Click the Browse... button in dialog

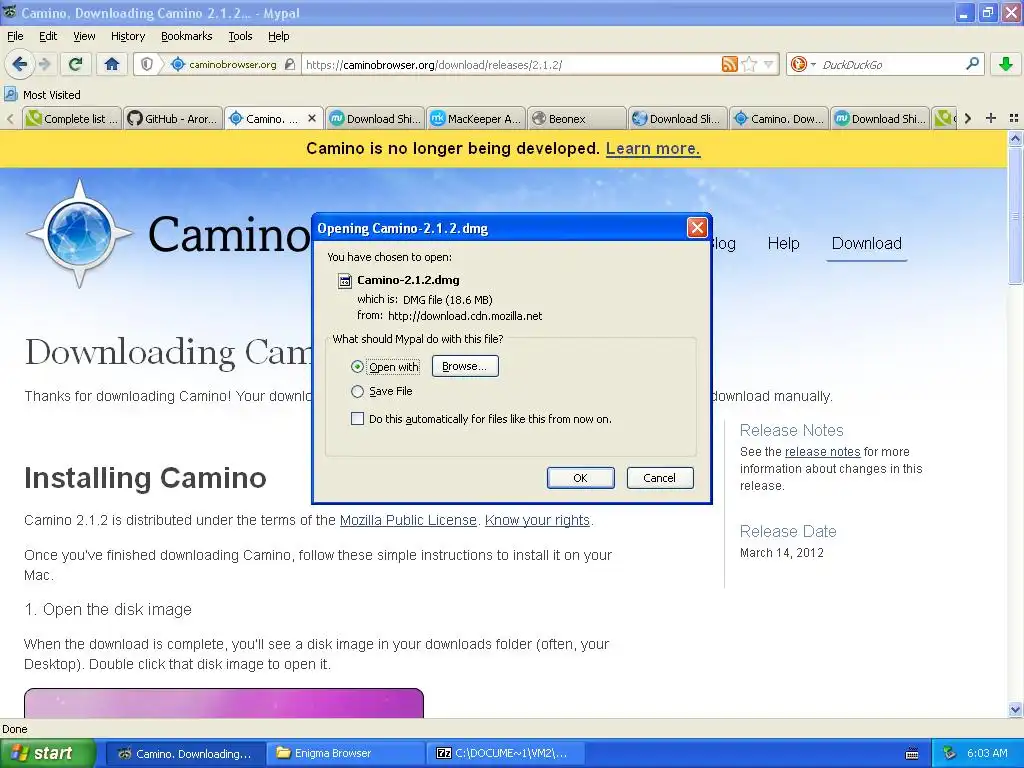click(465, 366)
